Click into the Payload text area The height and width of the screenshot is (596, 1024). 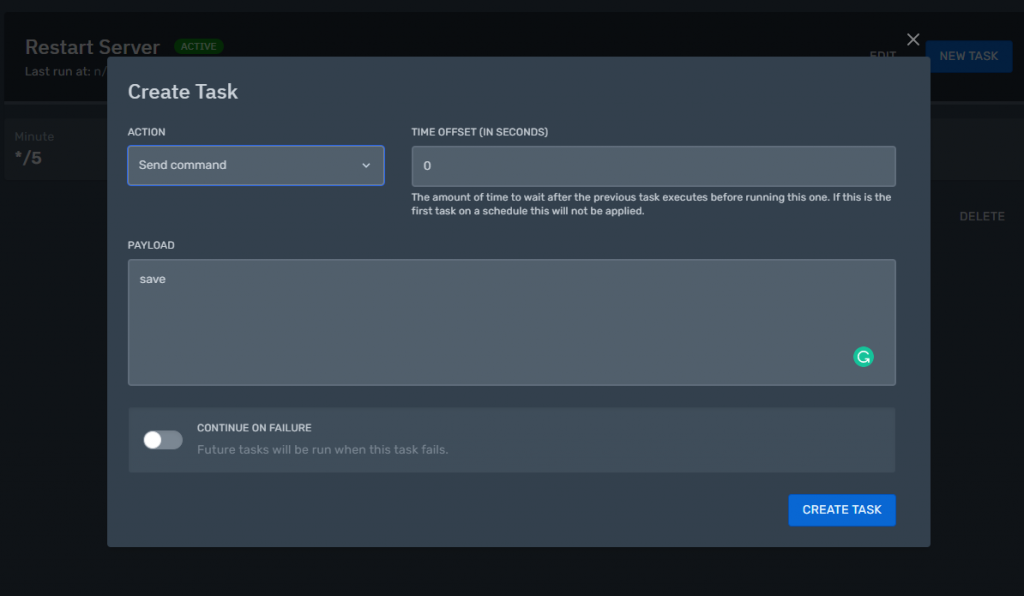click(511, 322)
